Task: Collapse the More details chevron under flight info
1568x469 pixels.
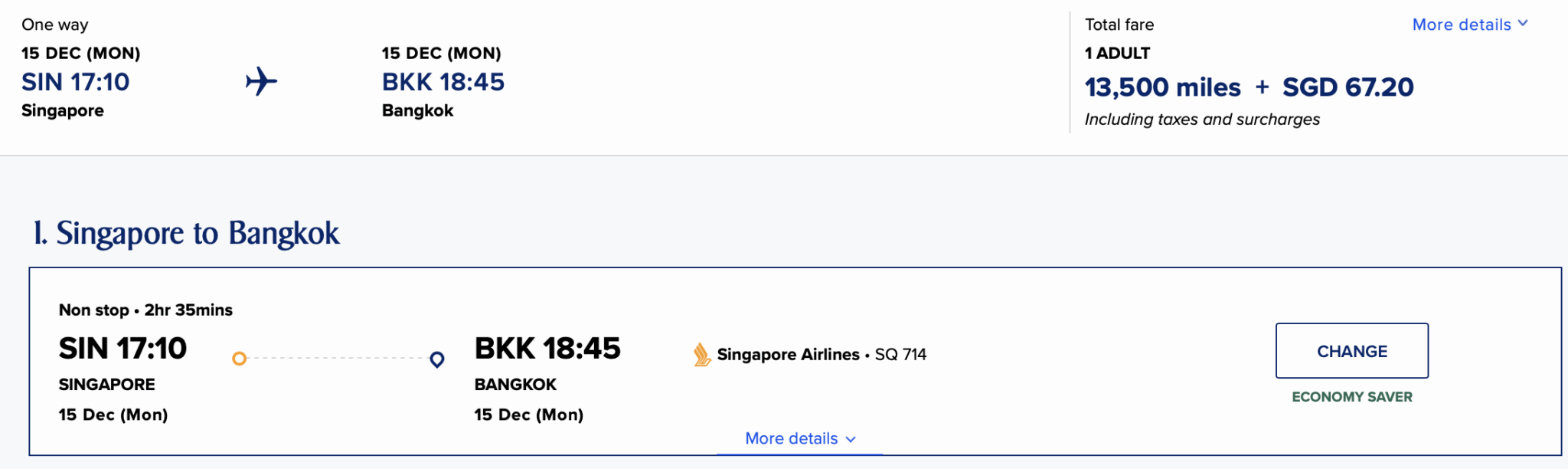Action: tap(850, 440)
